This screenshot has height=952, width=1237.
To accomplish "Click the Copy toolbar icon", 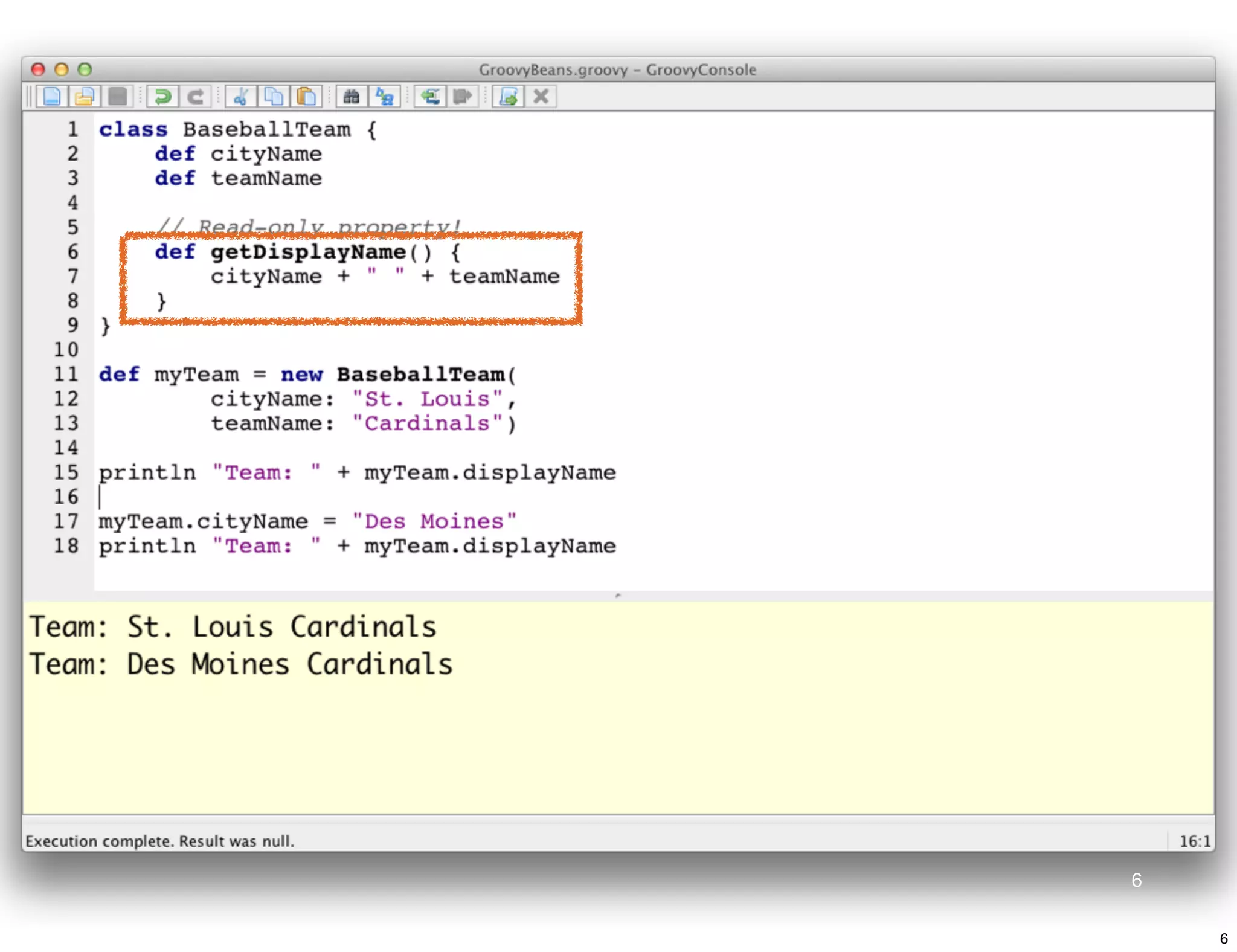I will [x=273, y=97].
